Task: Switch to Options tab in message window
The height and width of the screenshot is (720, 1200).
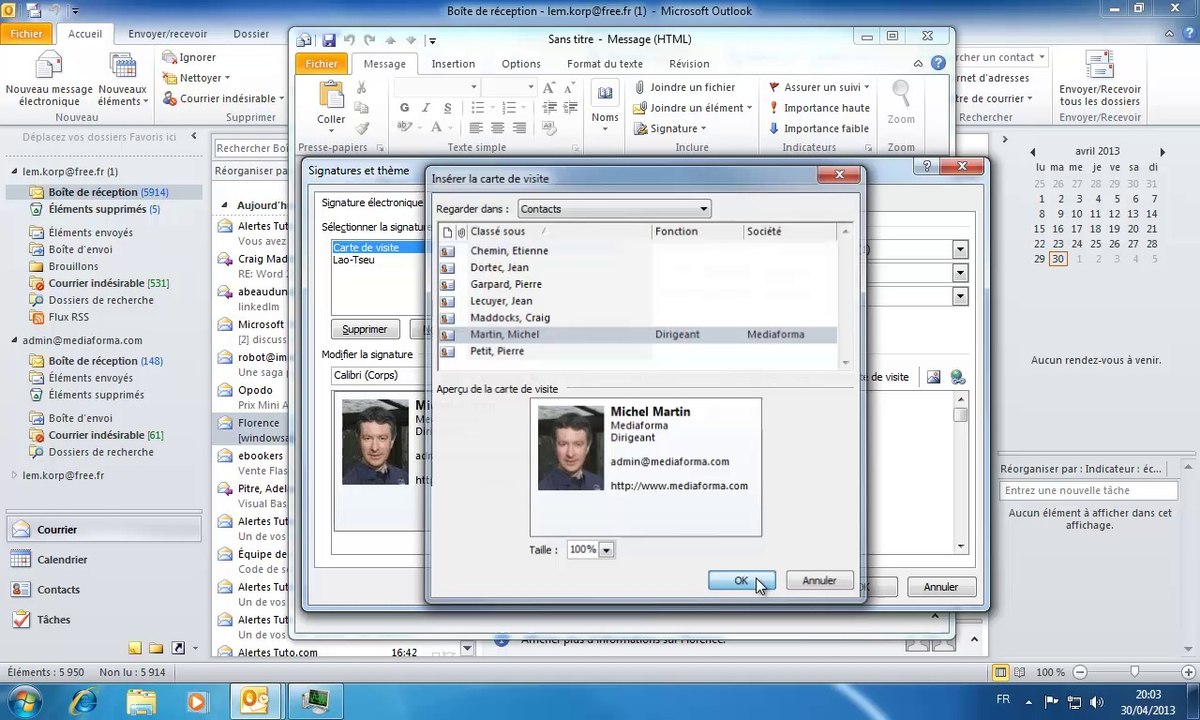Action: (x=521, y=64)
